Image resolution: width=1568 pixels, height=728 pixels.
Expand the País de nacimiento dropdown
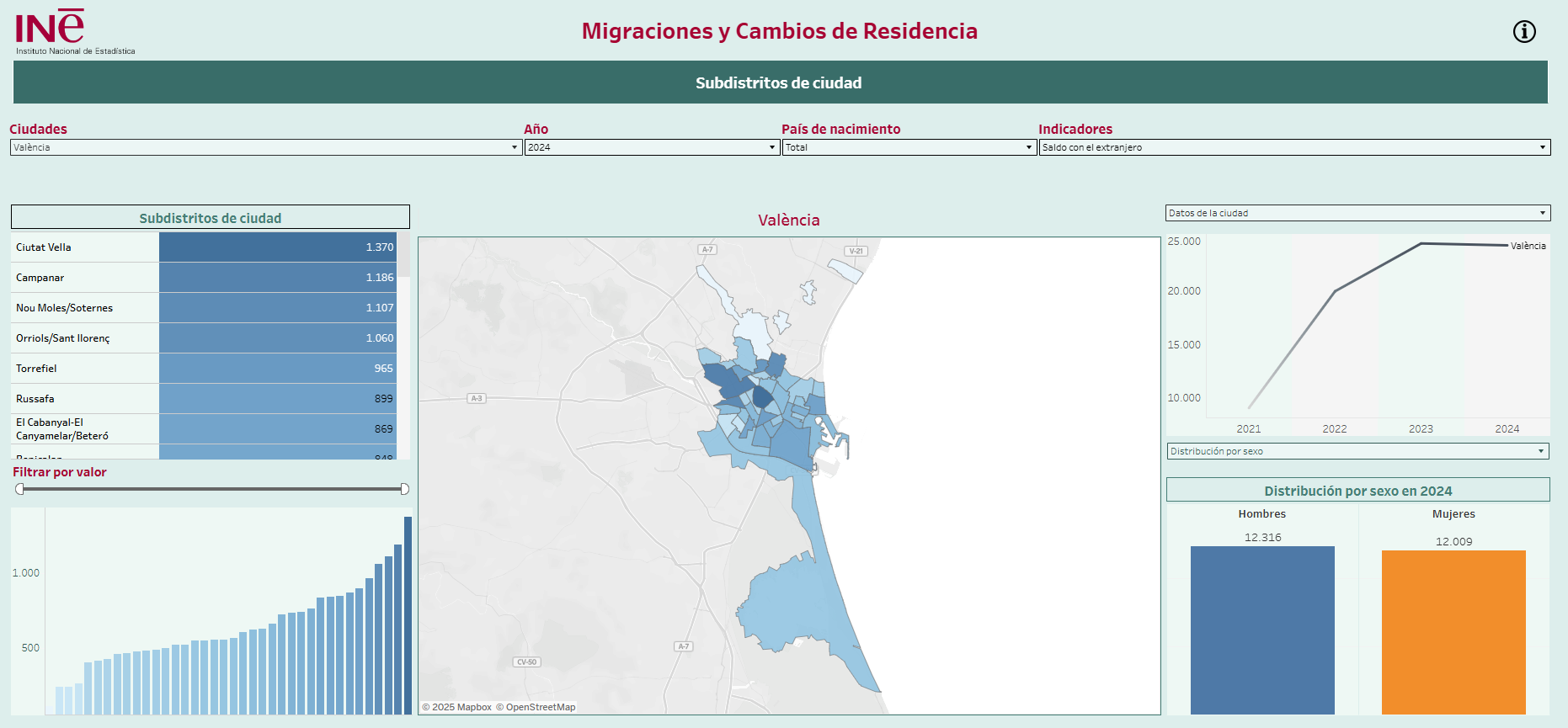(x=908, y=147)
